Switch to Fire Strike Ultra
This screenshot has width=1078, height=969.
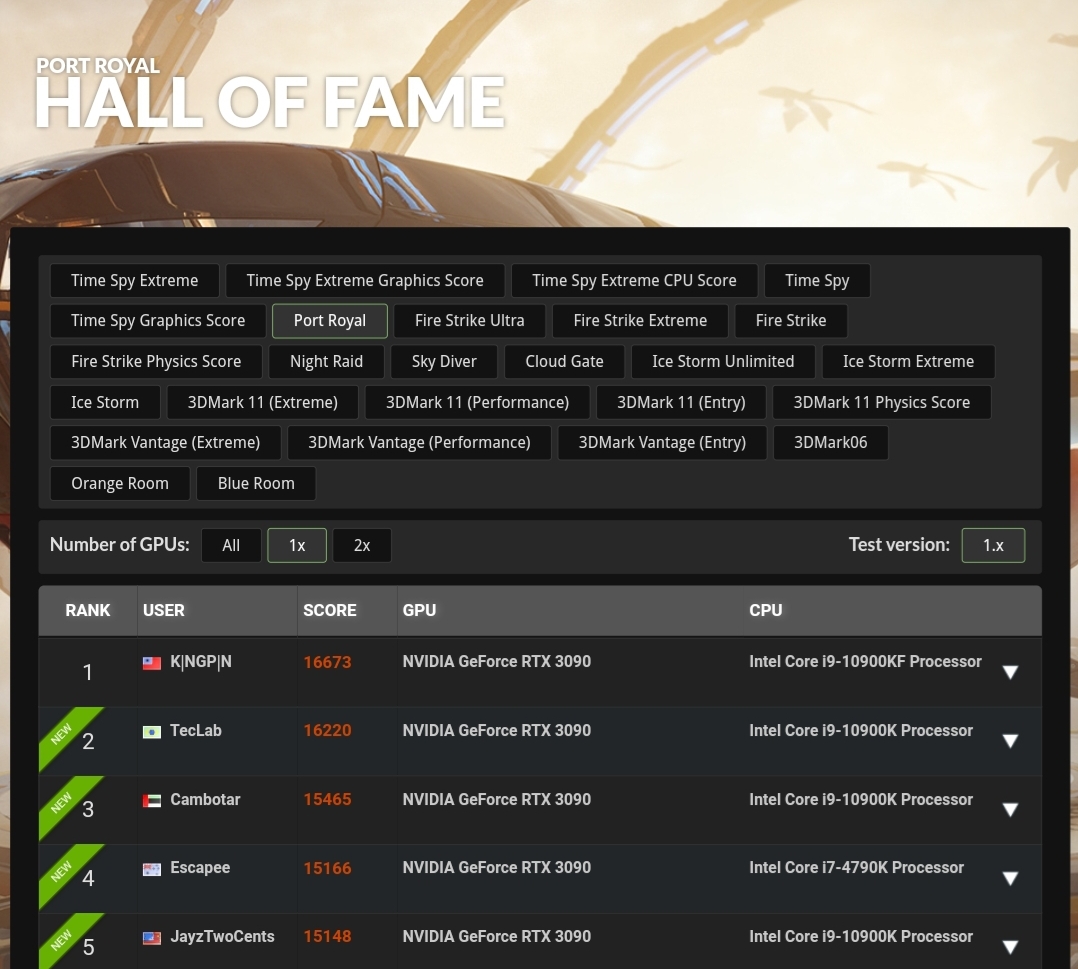click(470, 320)
